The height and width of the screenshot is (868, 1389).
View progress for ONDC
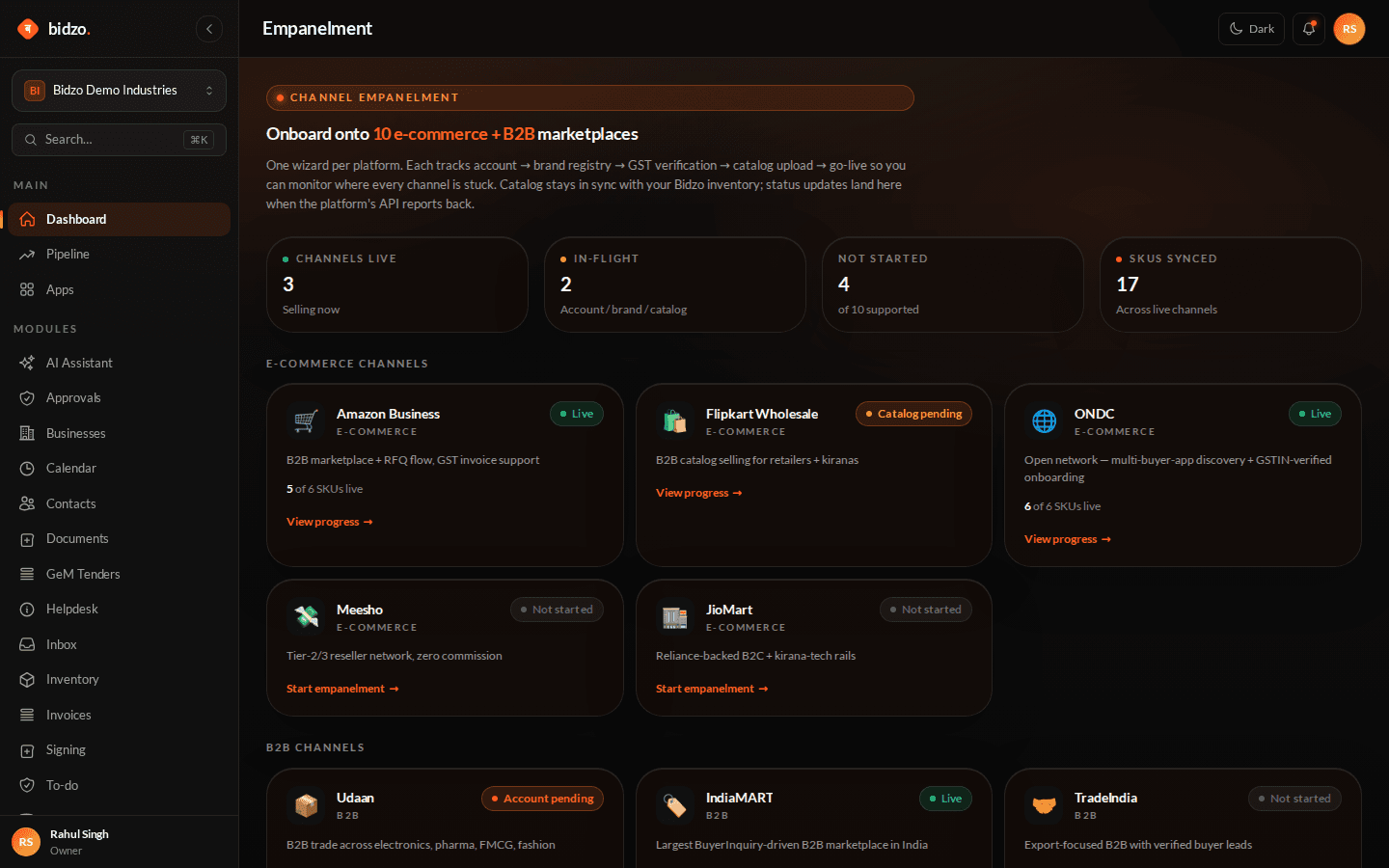click(1067, 539)
